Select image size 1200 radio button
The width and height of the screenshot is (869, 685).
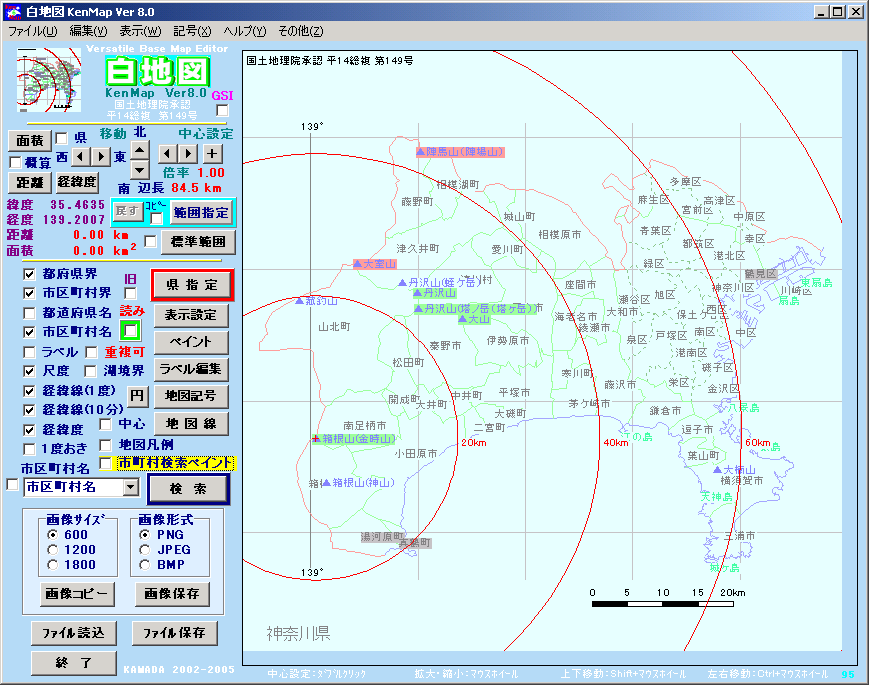52,549
